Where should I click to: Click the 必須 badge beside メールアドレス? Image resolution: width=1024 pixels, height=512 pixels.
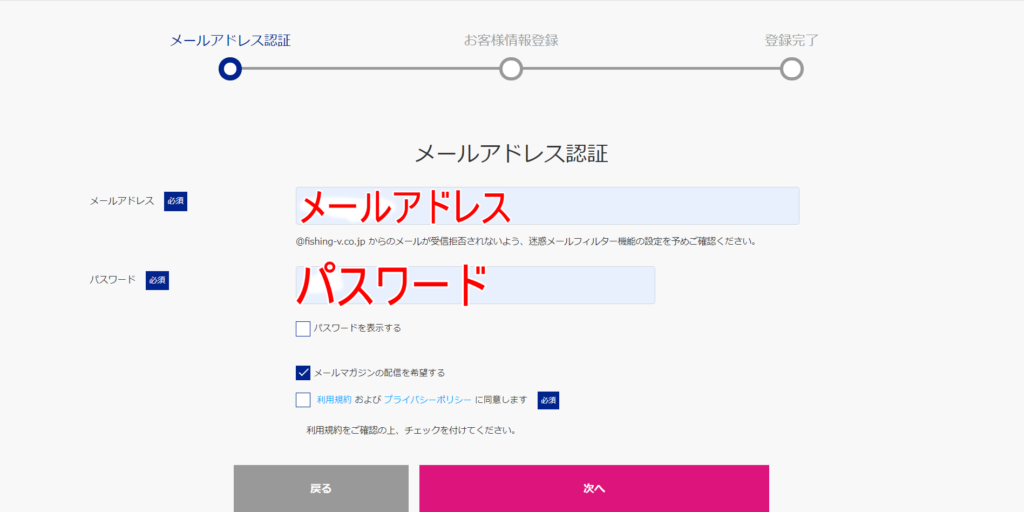[176, 201]
